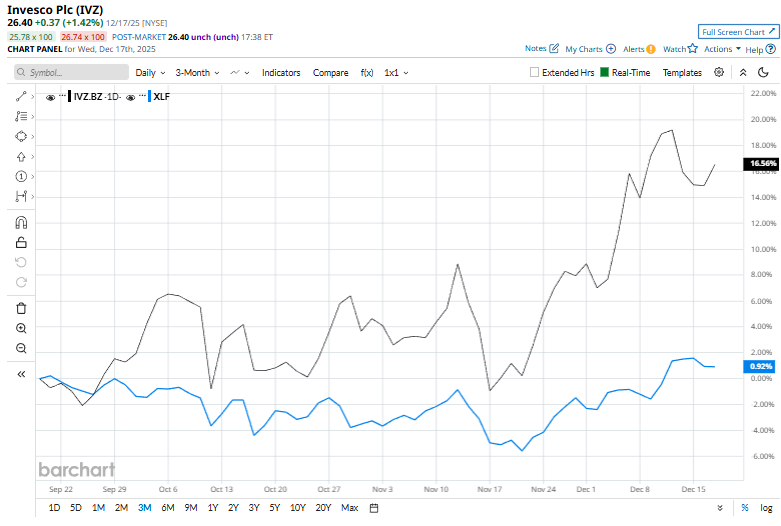Open the Compare menu

coord(330,73)
